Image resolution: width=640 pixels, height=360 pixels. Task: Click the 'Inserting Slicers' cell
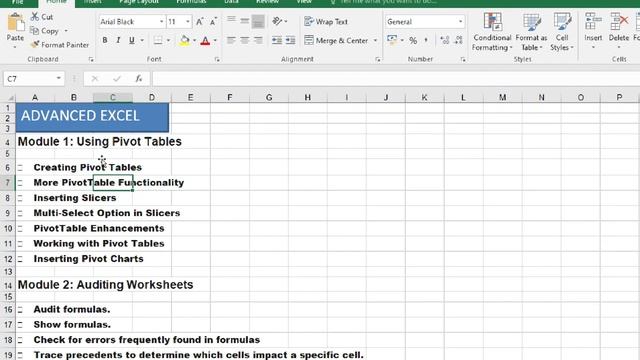pos(75,198)
